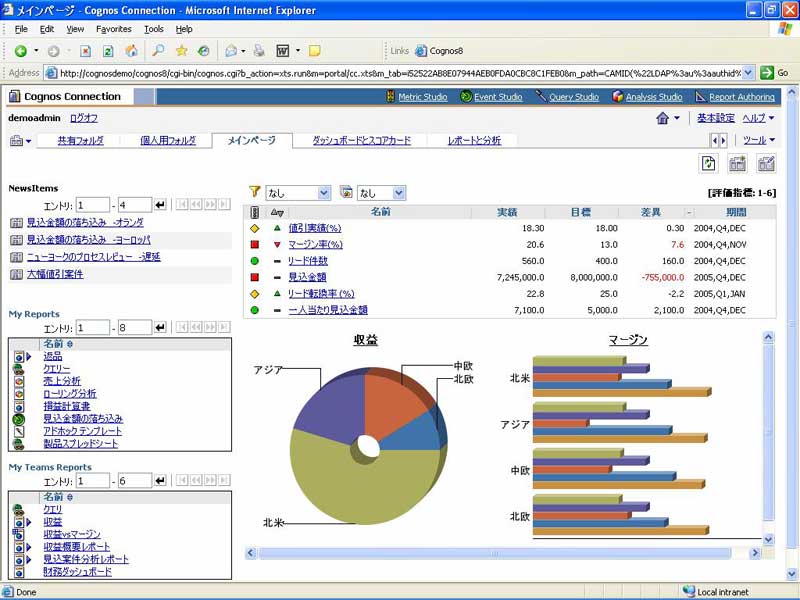Run the 返品 report play arrow

(29, 357)
